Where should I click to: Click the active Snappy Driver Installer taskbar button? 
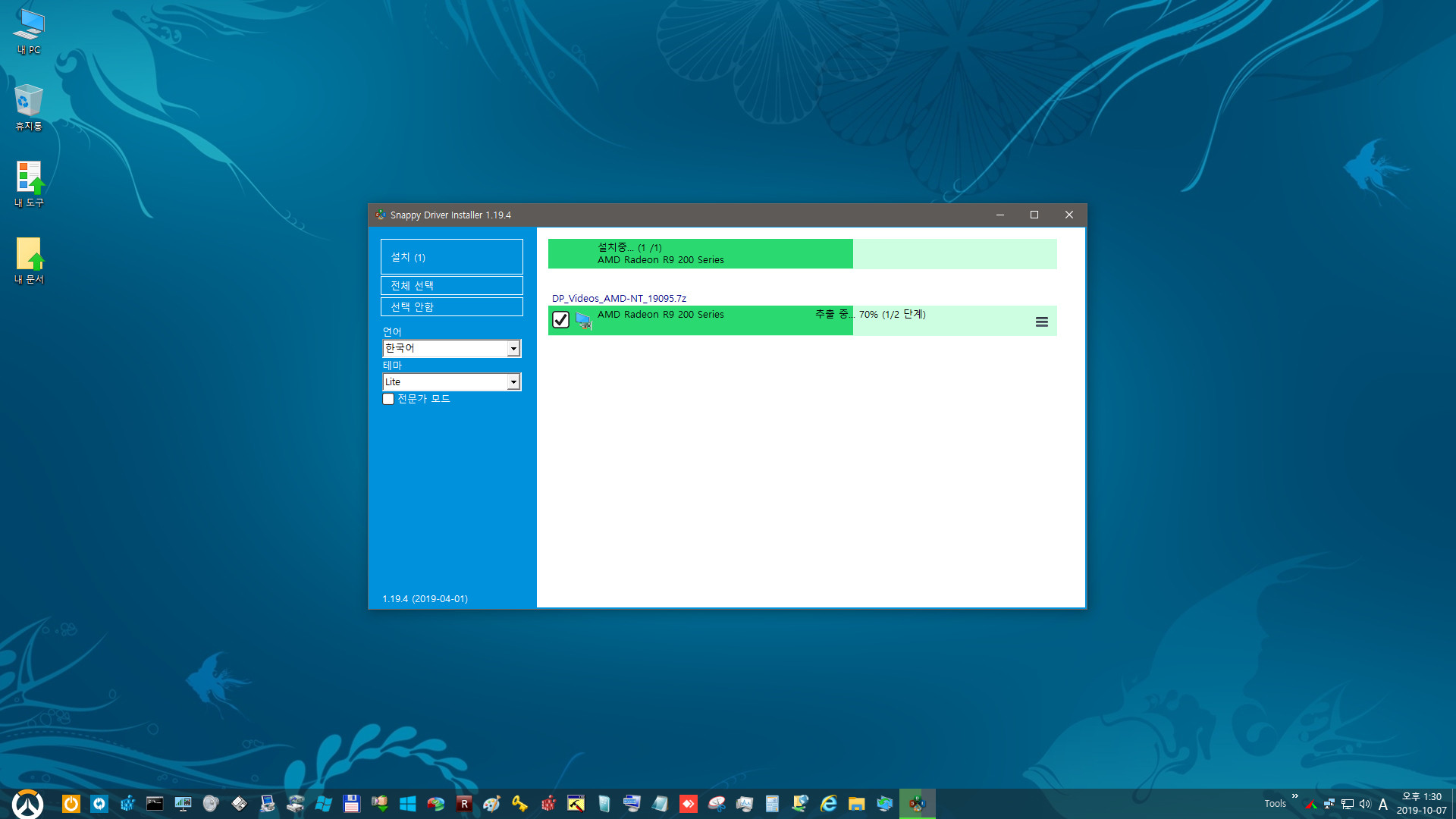pyautogui.click(x=917, y=804)
